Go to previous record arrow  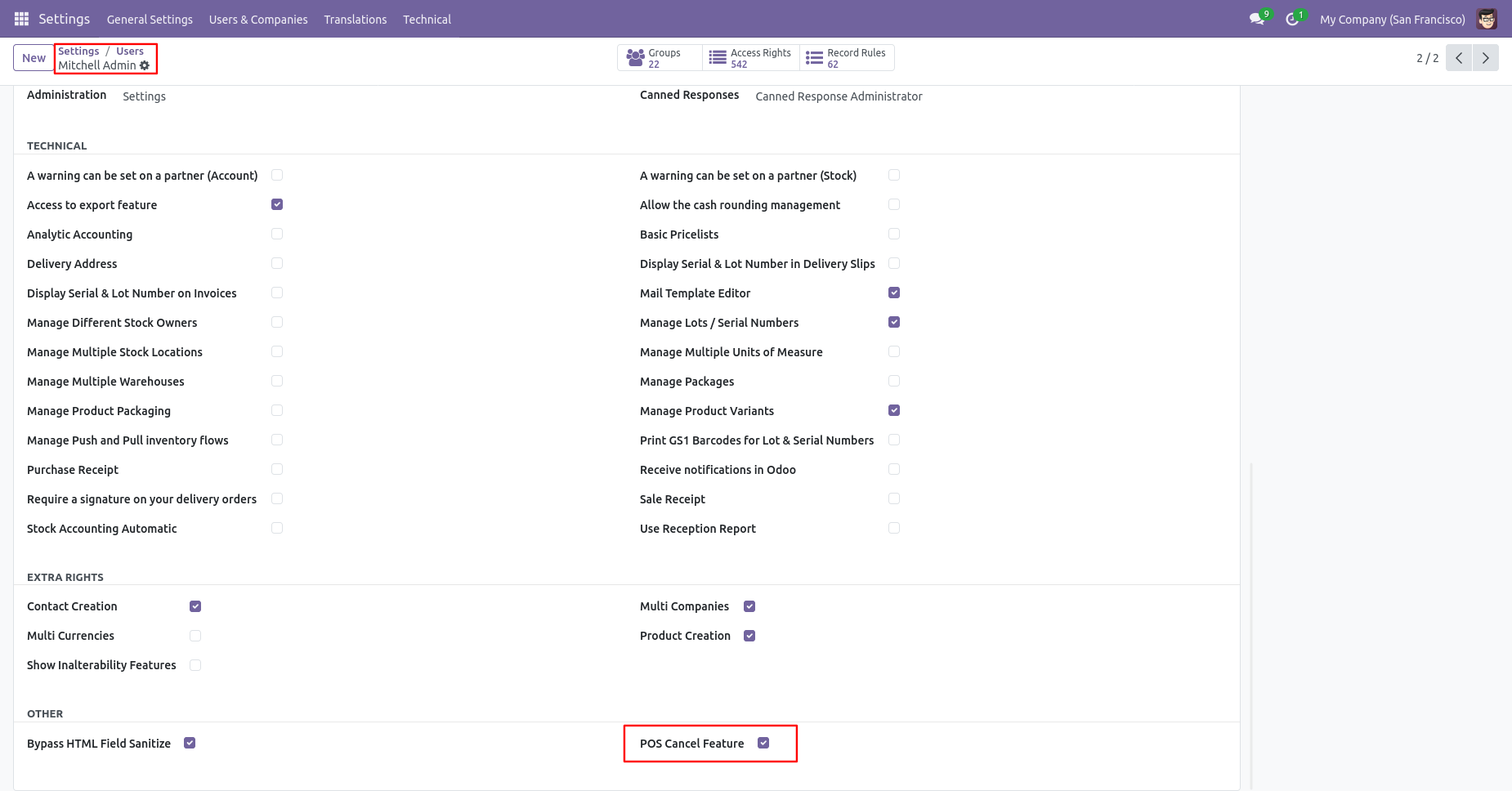[x=1459, y=58]
